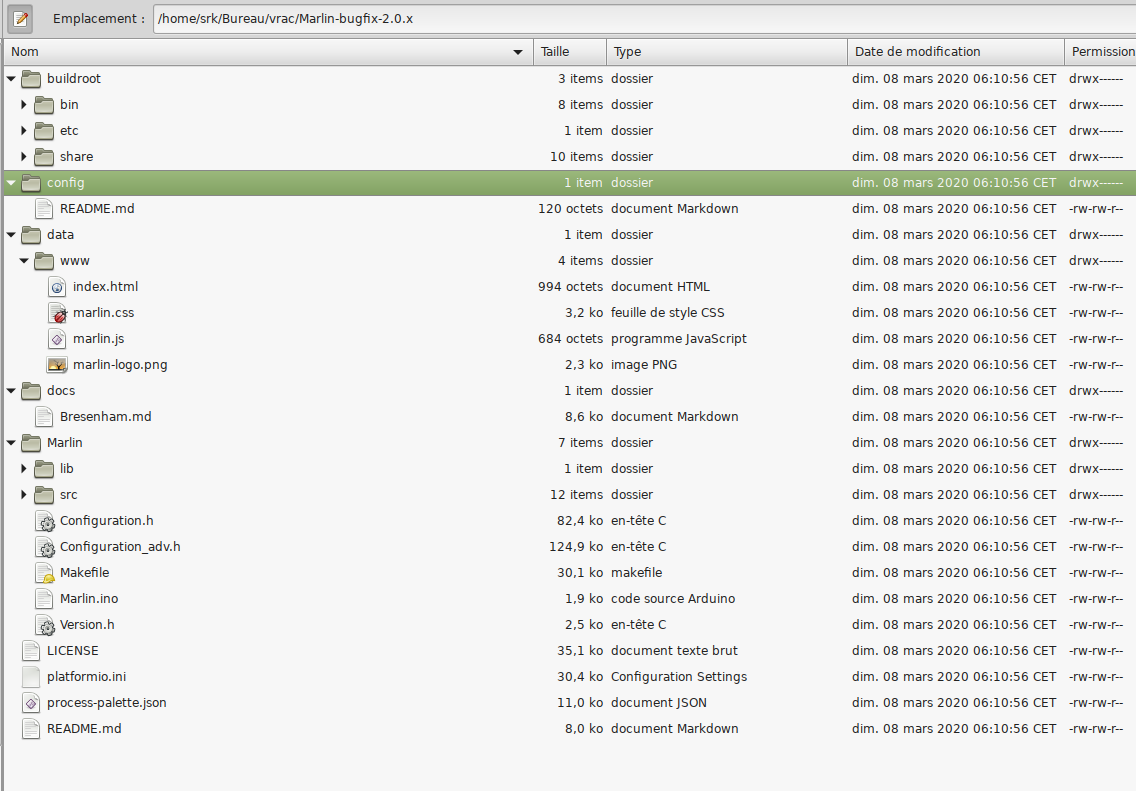Toggle the location edit pencil button
Screen dimensions: 1136x791
coord(20,19)
